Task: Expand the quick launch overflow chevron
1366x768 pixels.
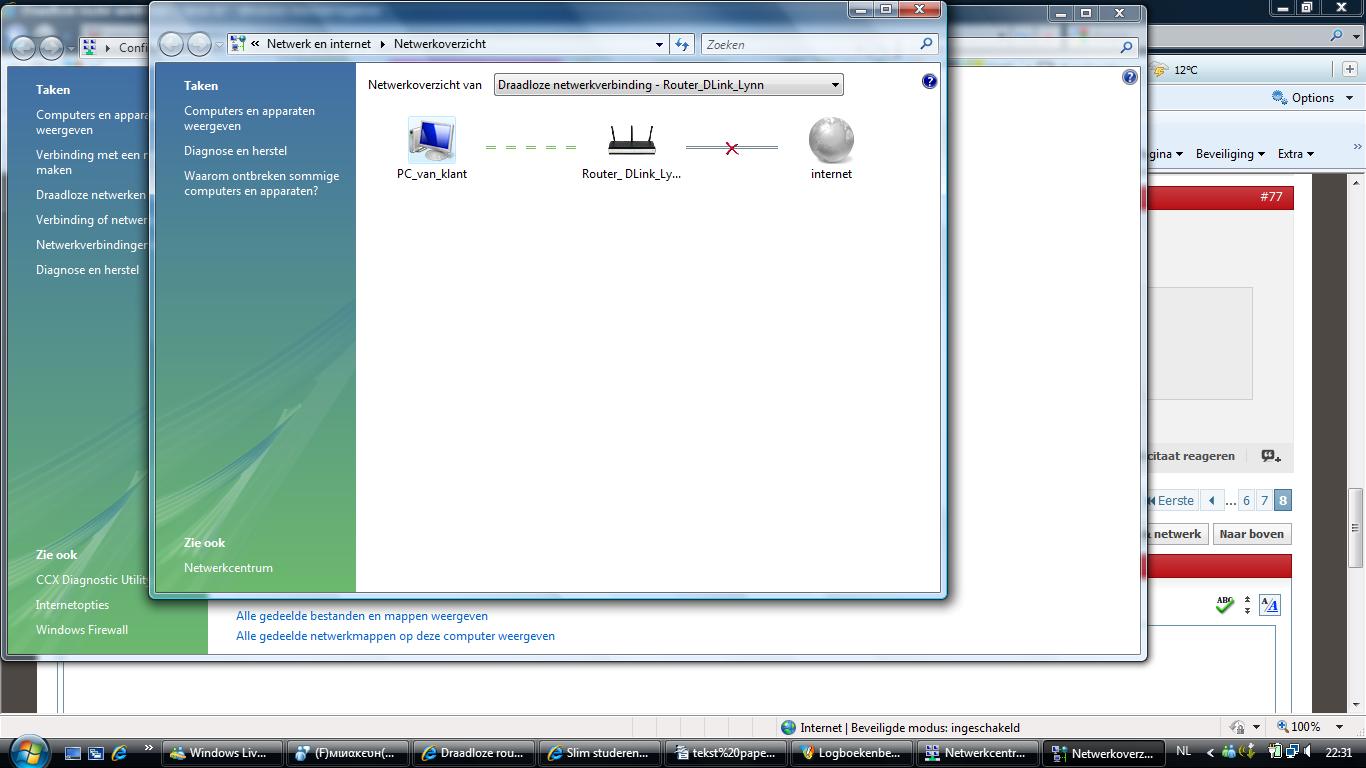Action: pyautogui.click(x=148, y=748)
